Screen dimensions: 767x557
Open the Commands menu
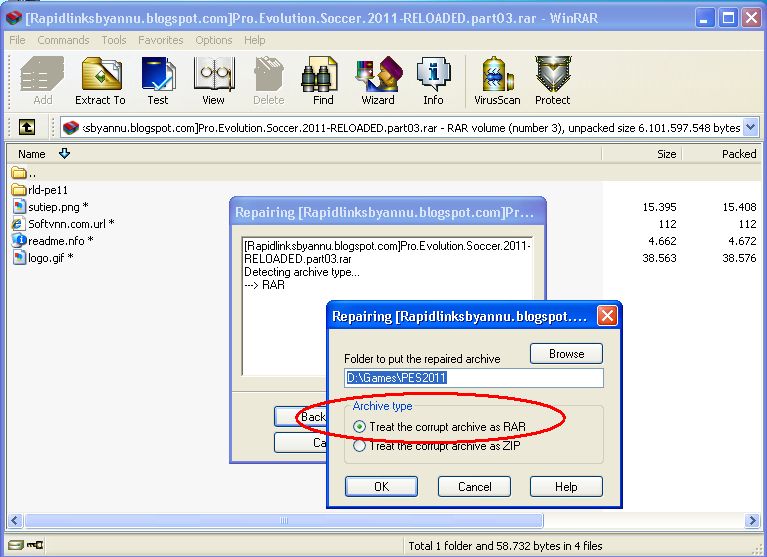pos(63,40)
